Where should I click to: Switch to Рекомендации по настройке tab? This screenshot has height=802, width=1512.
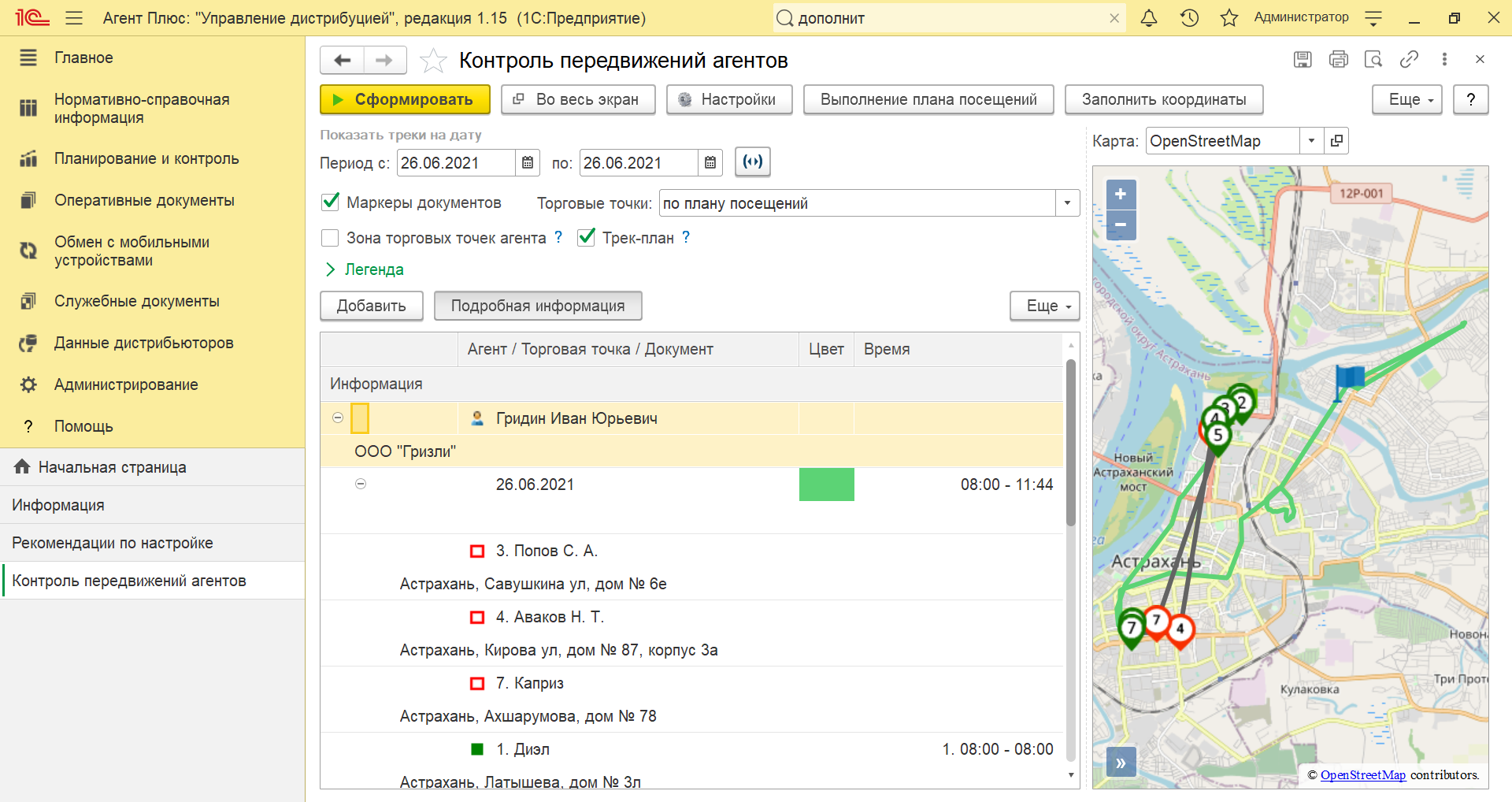(x=152, y=543)
